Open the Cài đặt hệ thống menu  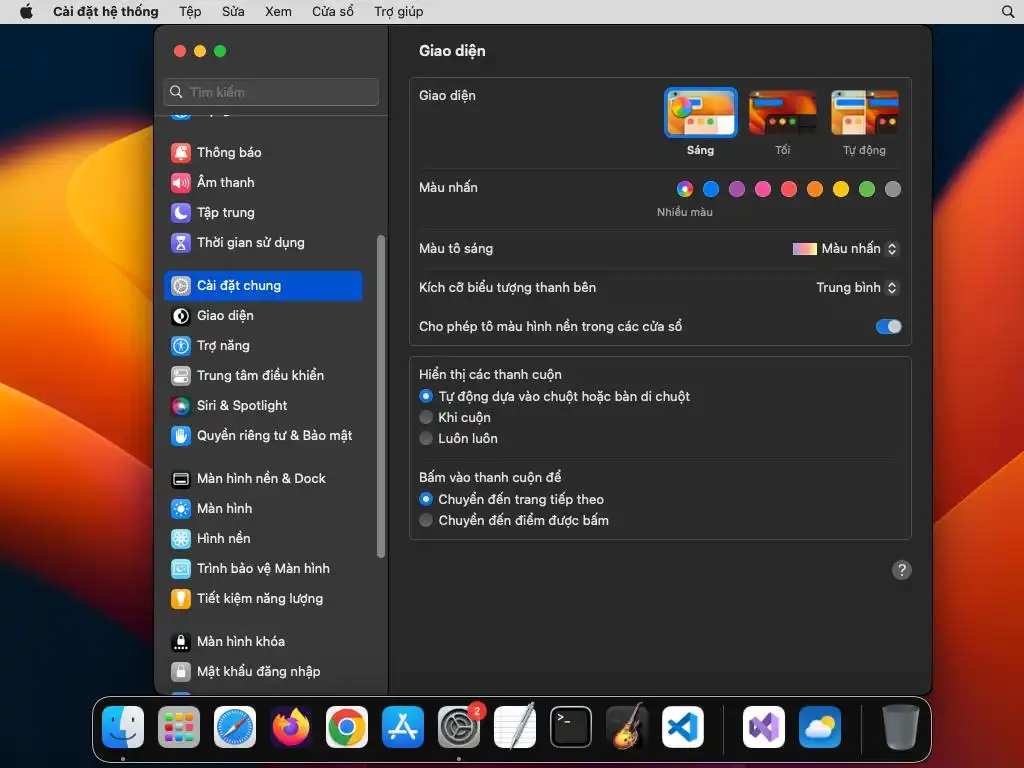106,12
